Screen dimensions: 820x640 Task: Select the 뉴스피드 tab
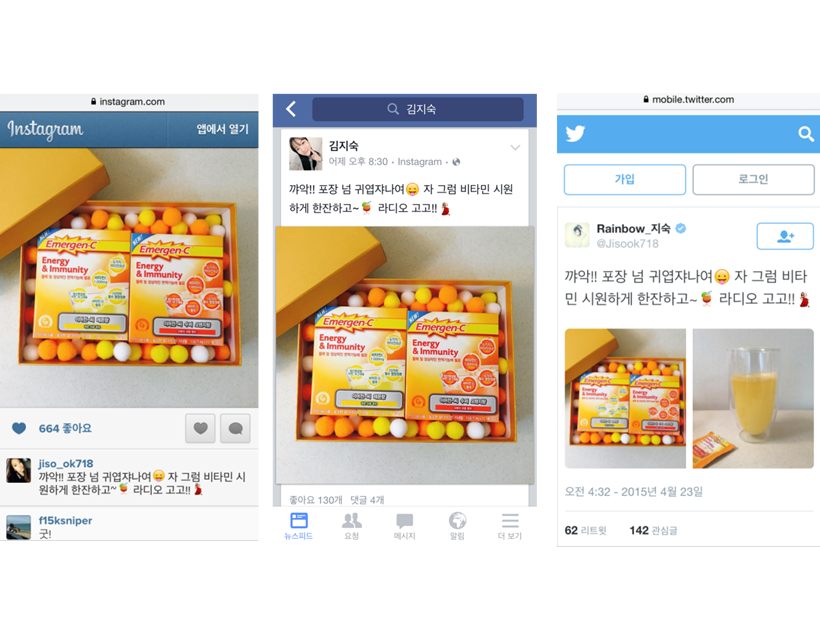tap(299, 527)
